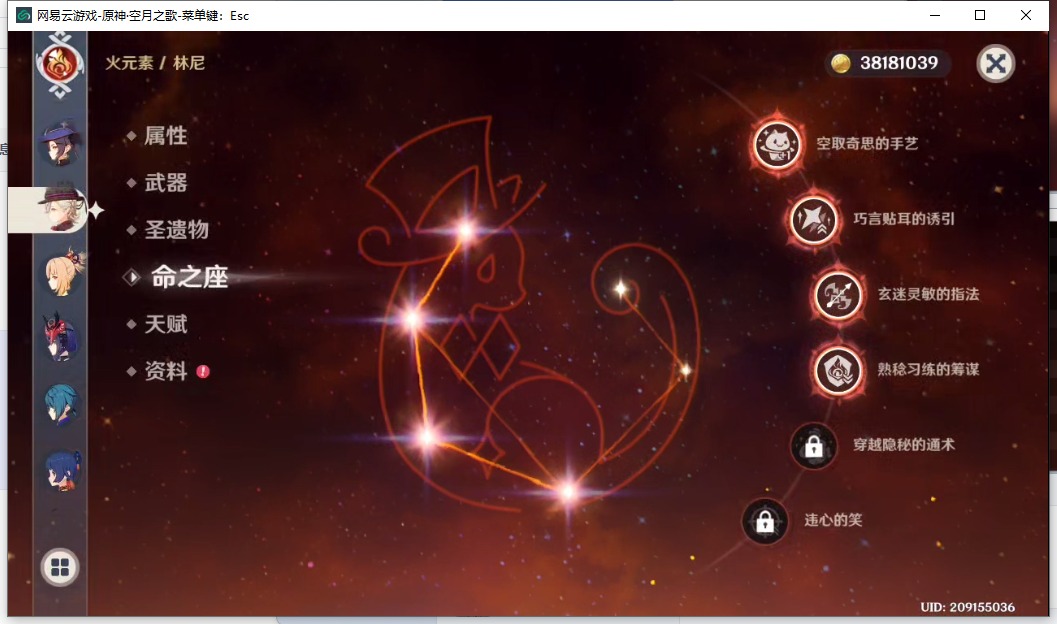This screenshot has height=624, width=1057.
Task: Switch to the 命之座 tab
Action: 189,277
